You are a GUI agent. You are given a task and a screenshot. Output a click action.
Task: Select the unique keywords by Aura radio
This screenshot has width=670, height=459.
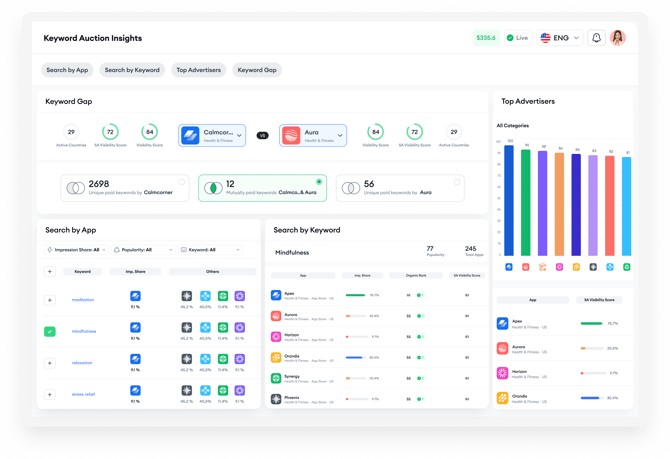click(455, 182)
